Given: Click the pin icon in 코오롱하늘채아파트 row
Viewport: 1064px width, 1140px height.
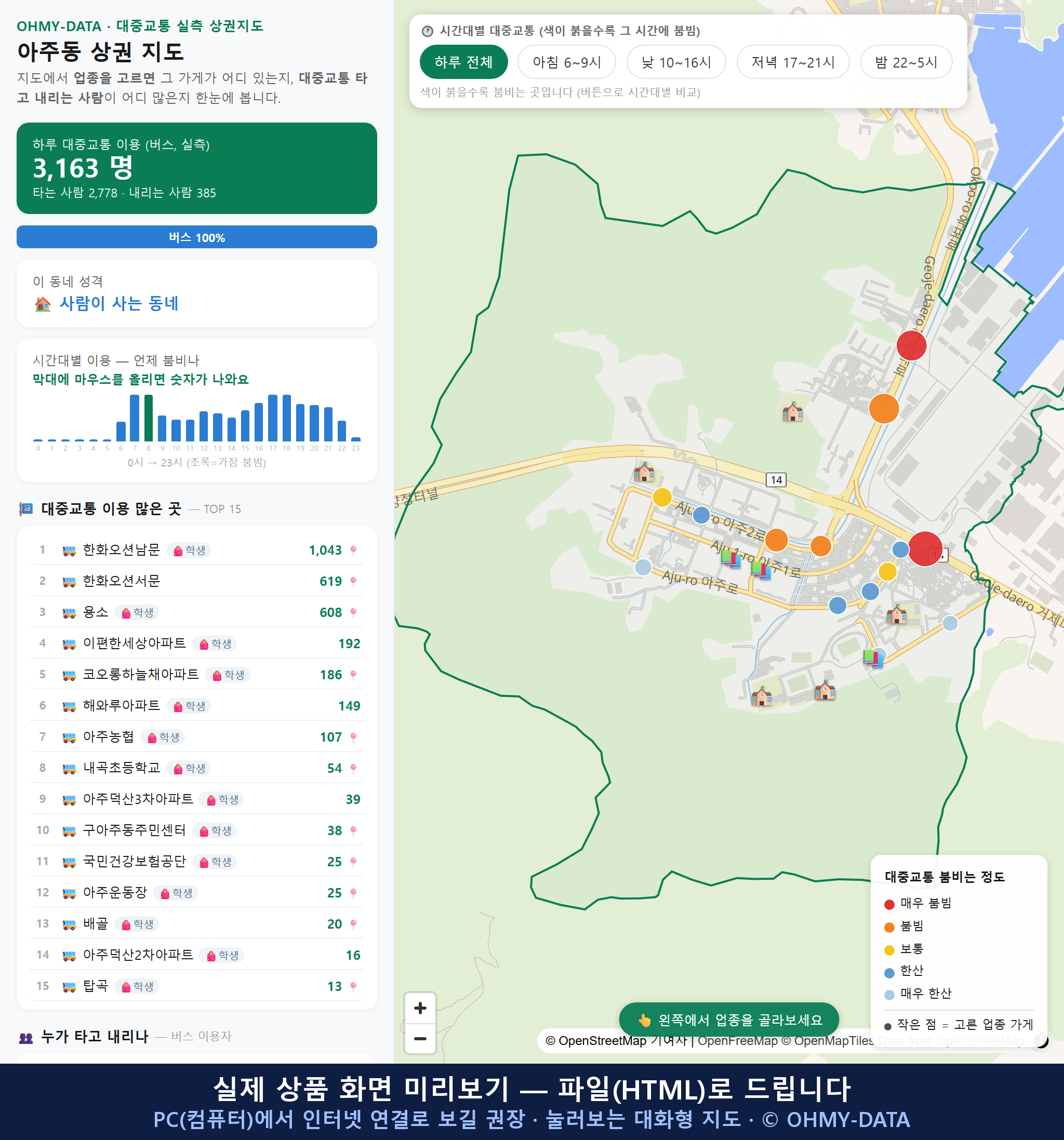Looking at the screenshot, I should pos(353,675).
